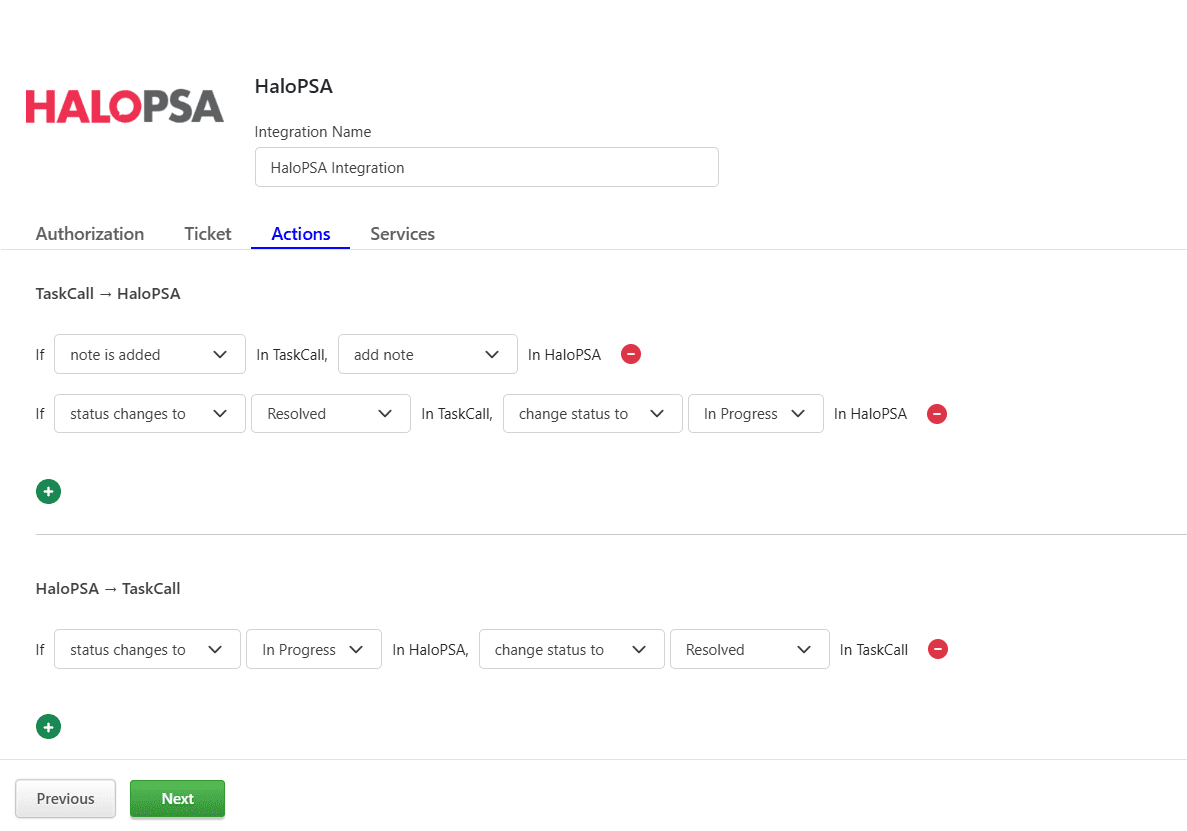The image size is (1187, 831).
Task: Click the 'Integration Name' label
Action: [x=313, y=132]
